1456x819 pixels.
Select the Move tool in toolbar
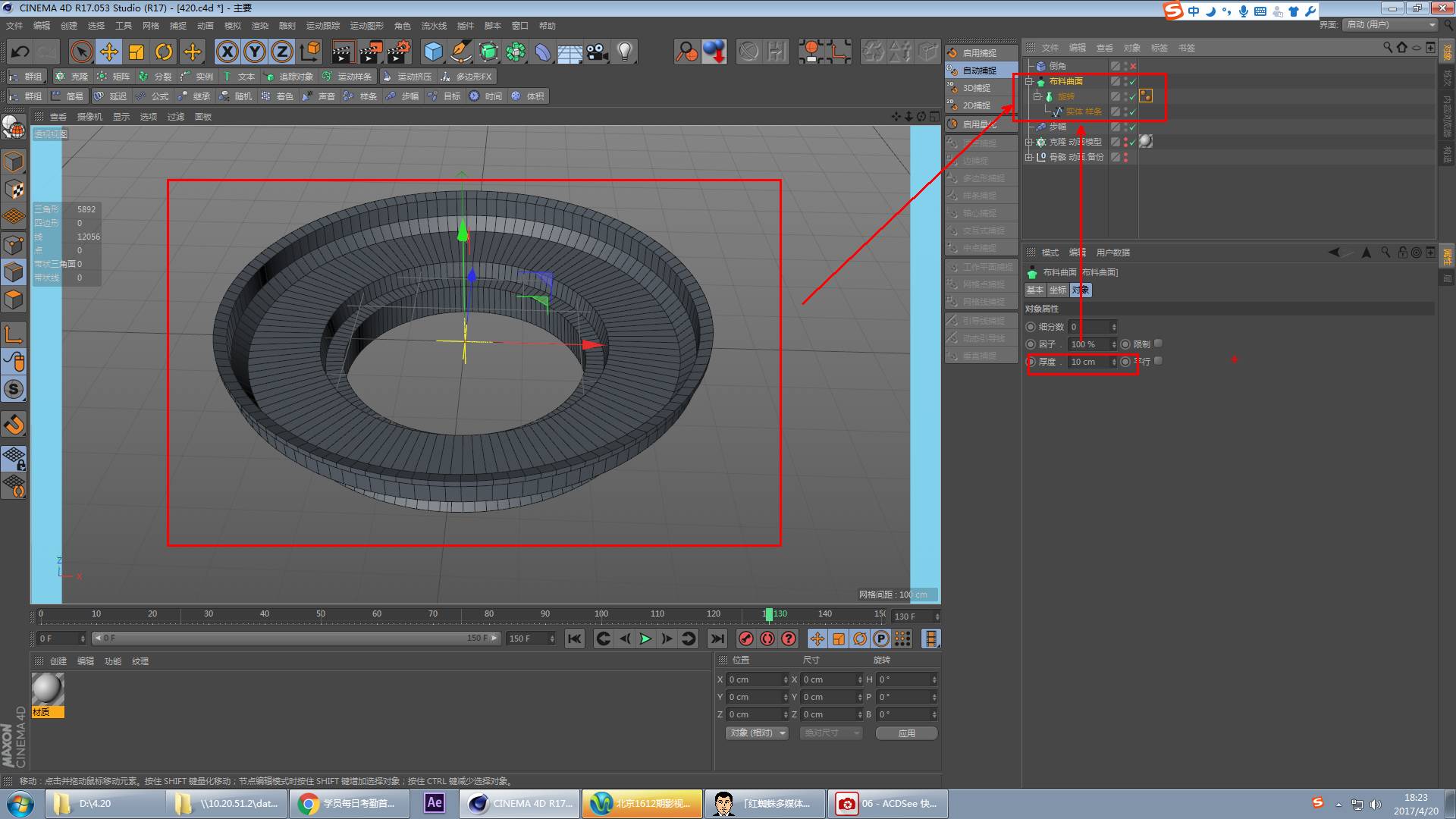tap(108, 52)
